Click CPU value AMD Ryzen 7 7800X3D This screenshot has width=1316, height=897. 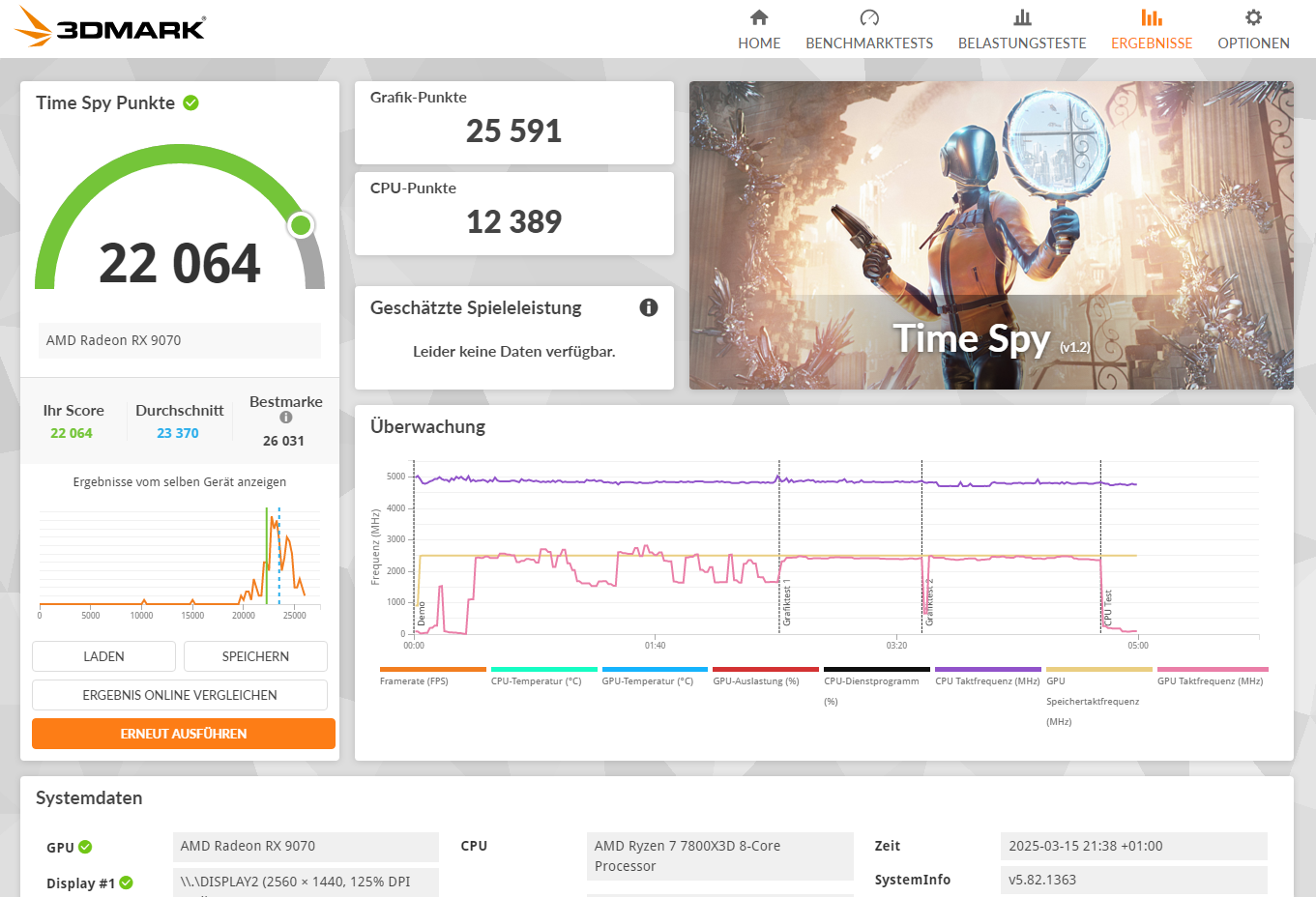coord(720,855)
